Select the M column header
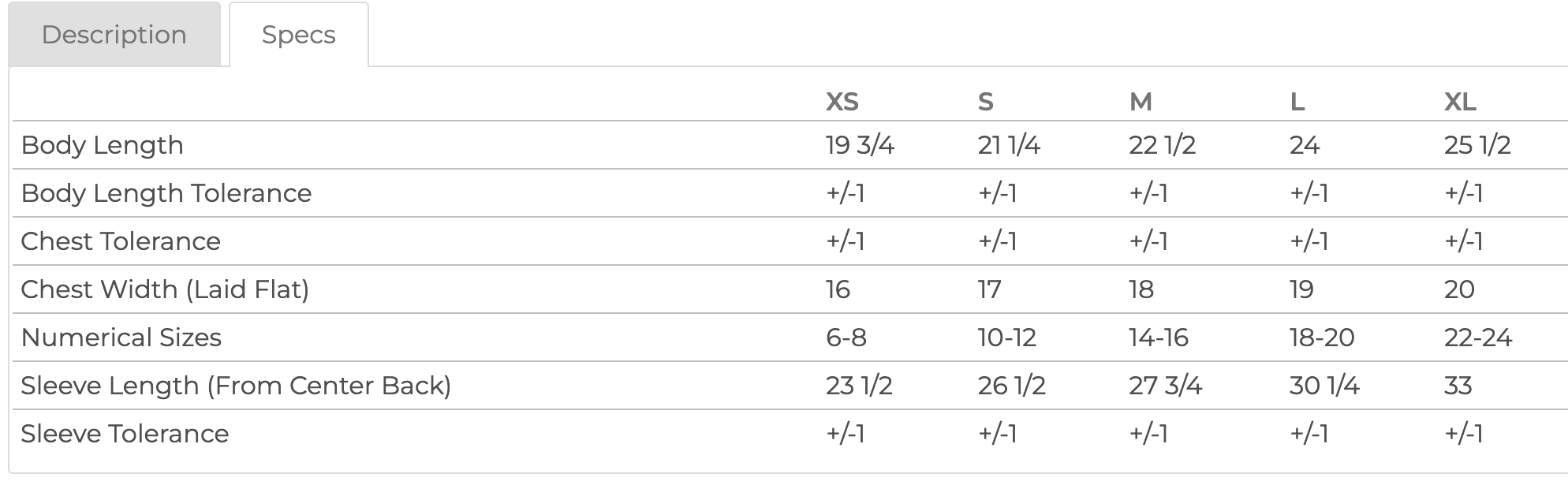The width and height of the screenshot is (1568, 485). (x=1141, y=102)
